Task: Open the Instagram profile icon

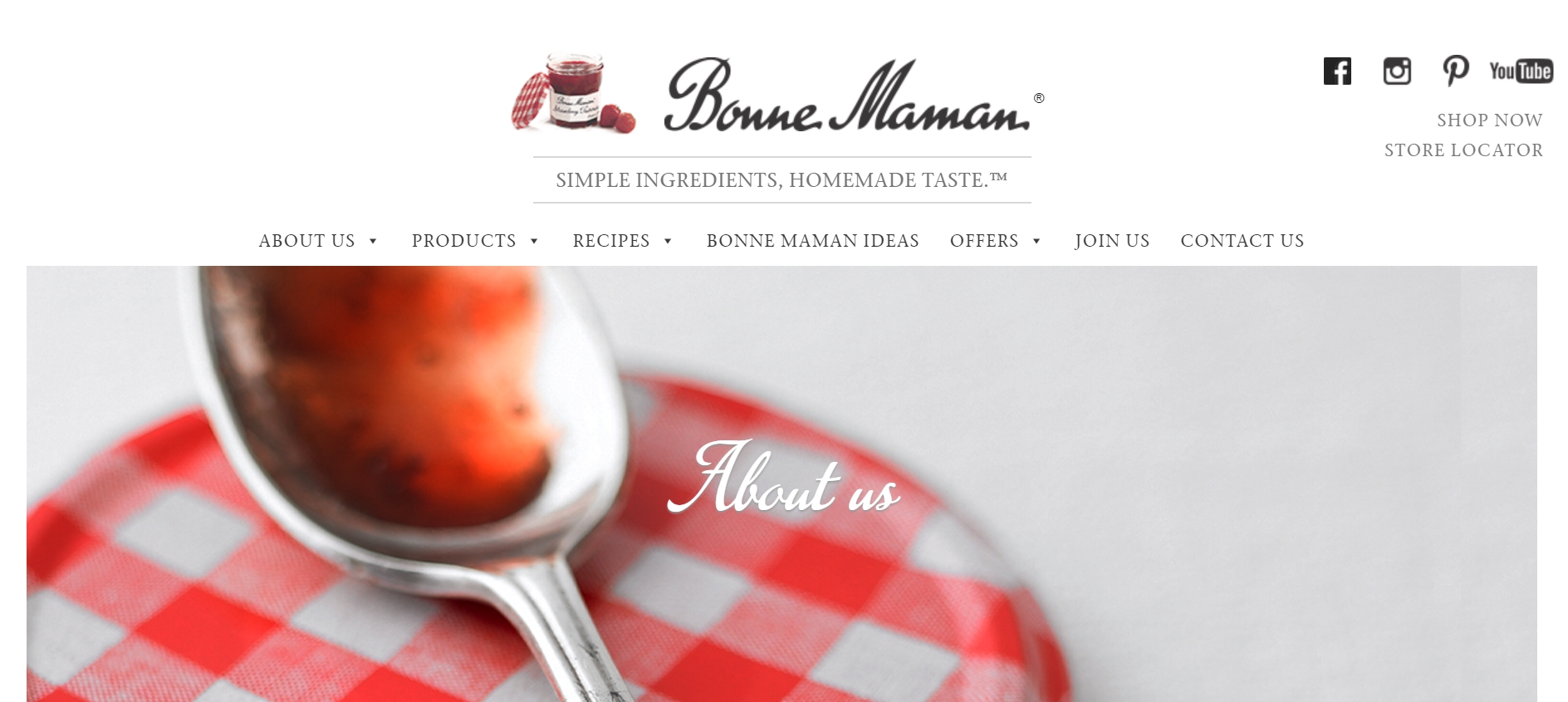Action: [1397, 71]
